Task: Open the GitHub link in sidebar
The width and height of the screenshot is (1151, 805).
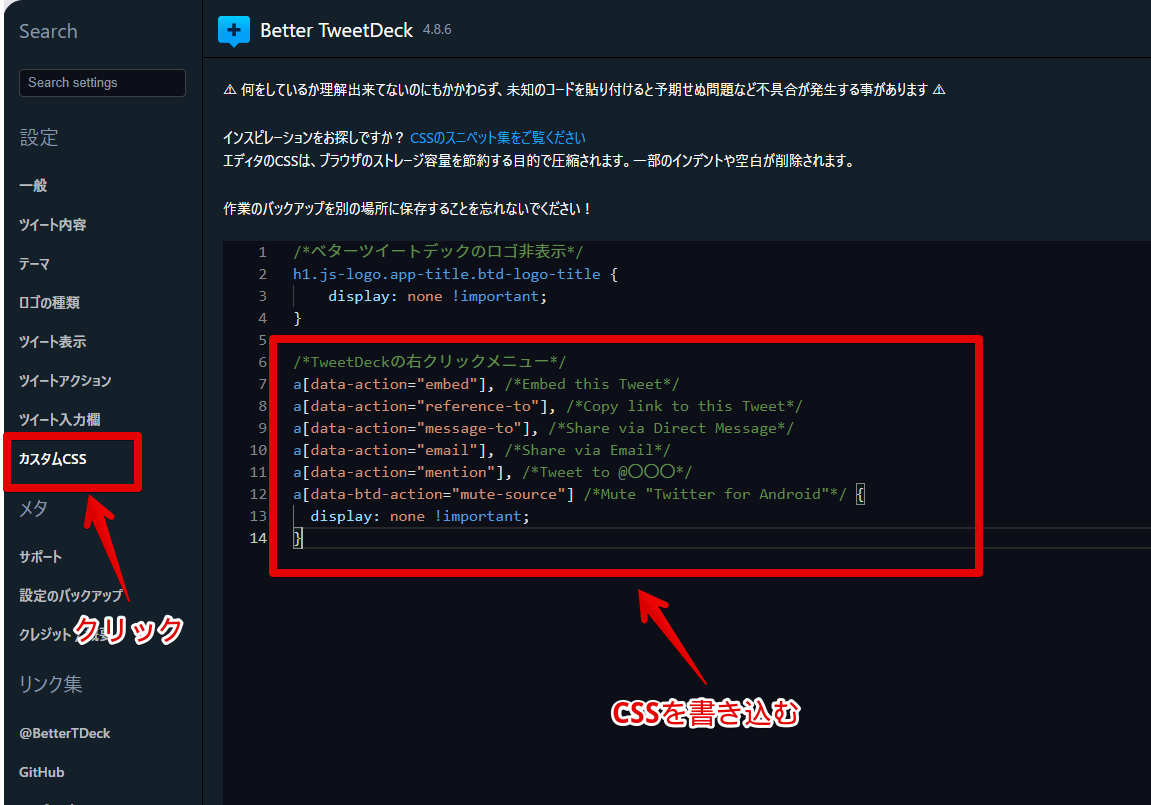Action: point(42,772)
